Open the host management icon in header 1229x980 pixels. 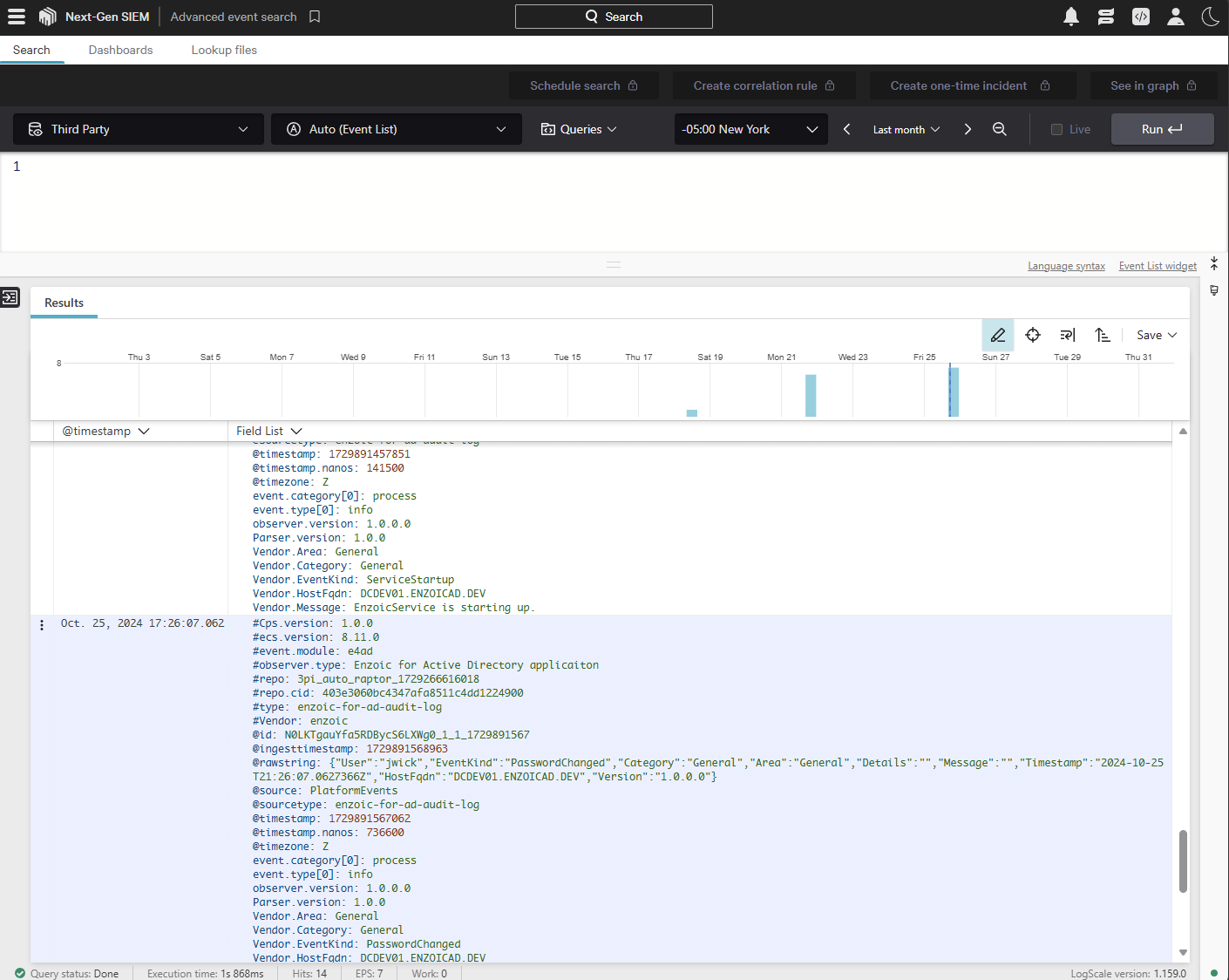[1106, 17]
